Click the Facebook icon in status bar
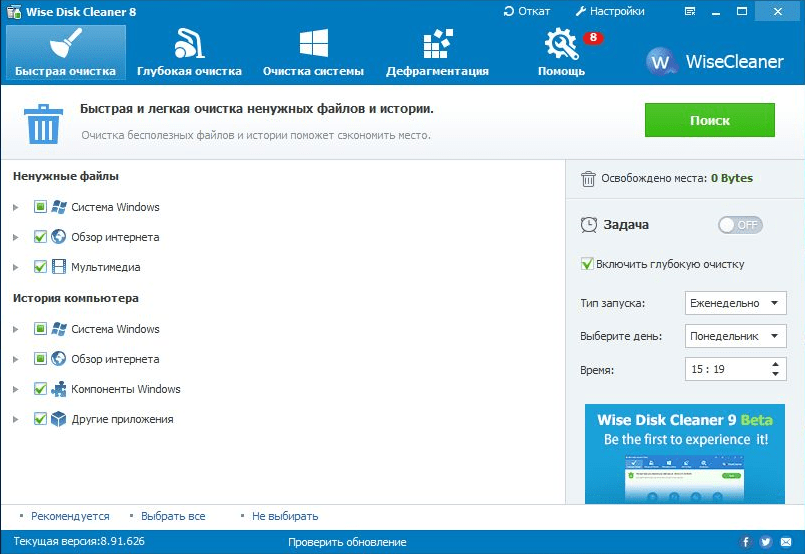Image resolution: width=805 pixels, height=554 pixels. pos(745,542)
